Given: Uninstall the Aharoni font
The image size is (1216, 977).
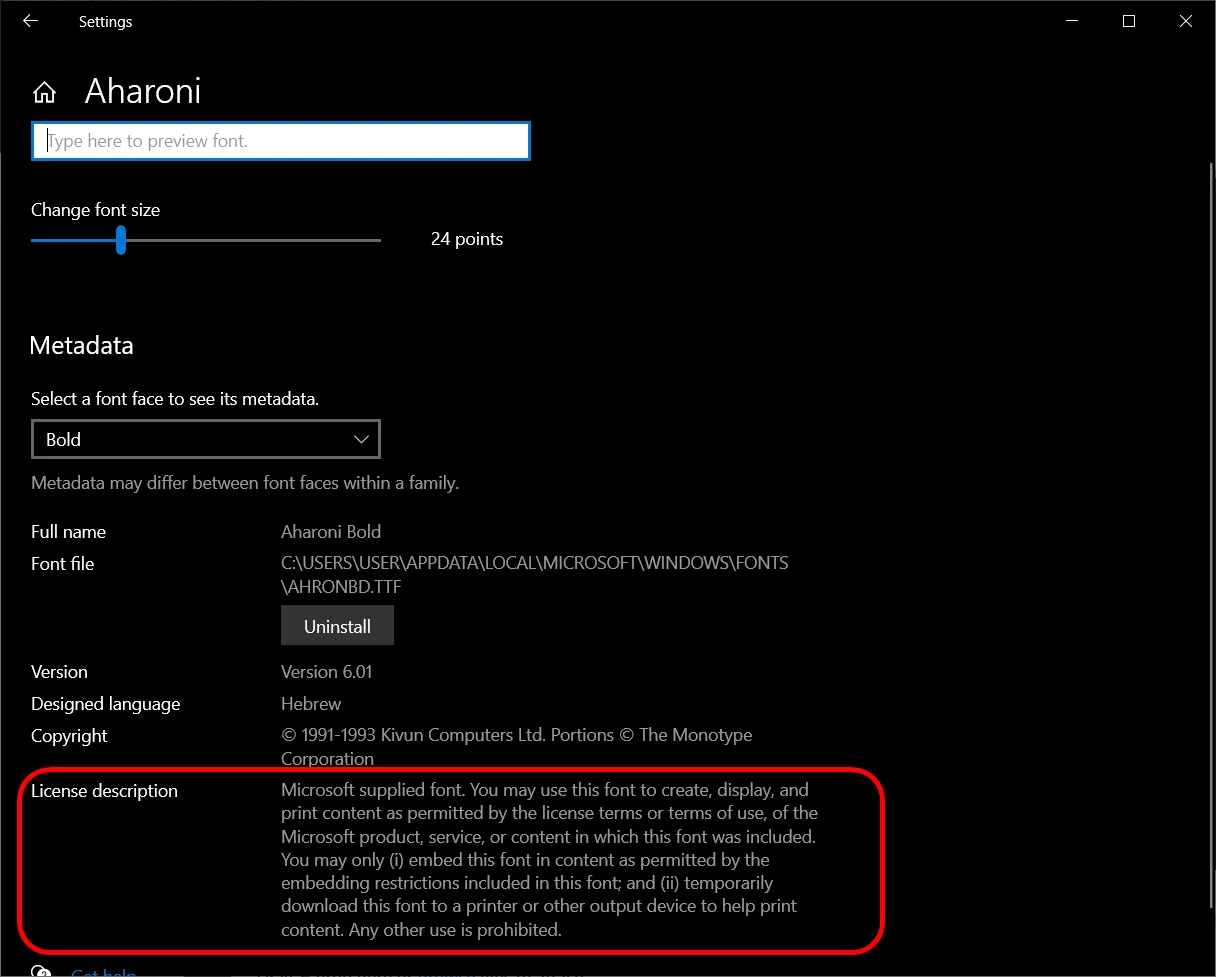Looking at the screenshot, I should [337, 626].
